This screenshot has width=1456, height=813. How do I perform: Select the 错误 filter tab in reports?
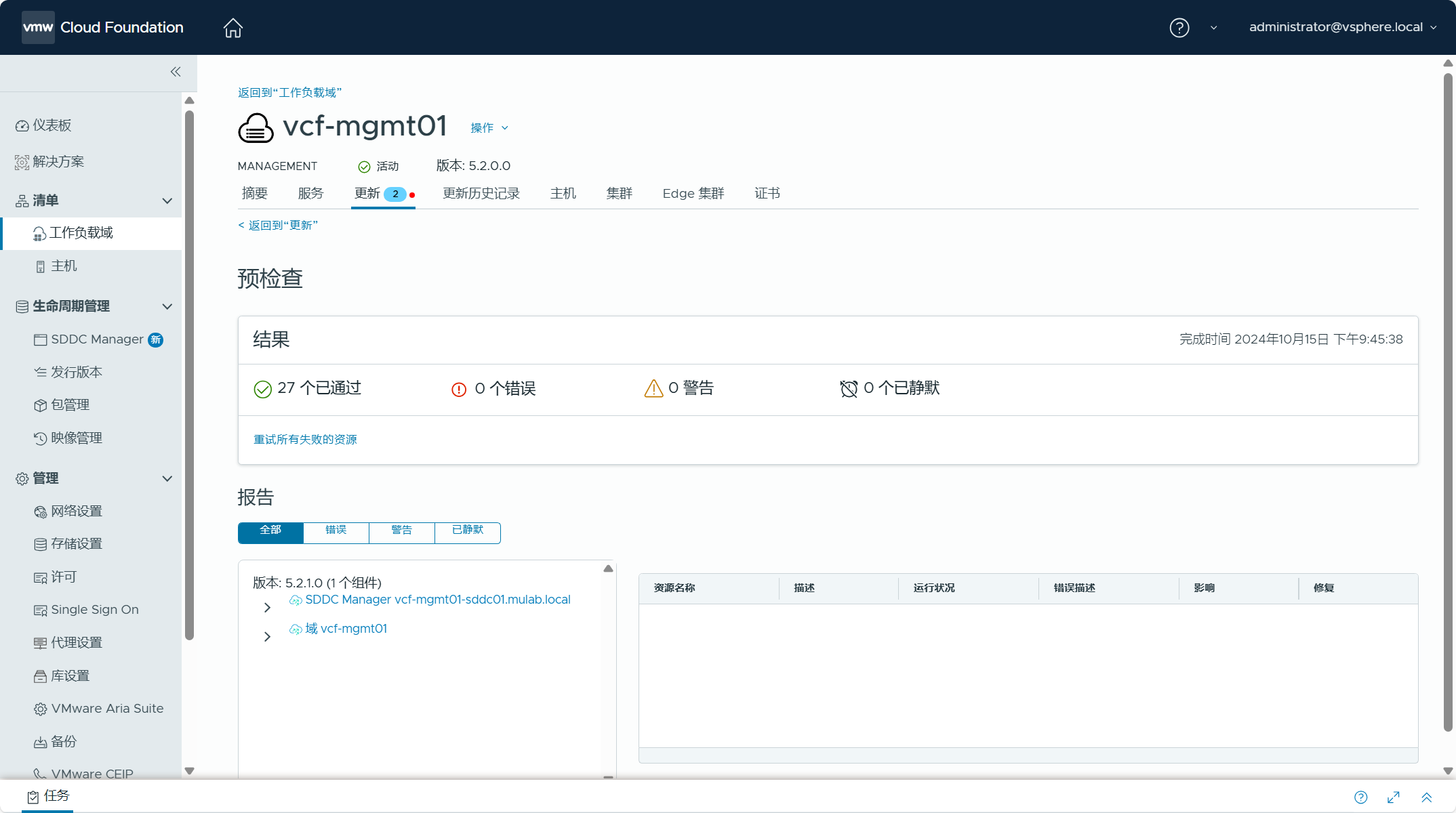coord(335,531)
